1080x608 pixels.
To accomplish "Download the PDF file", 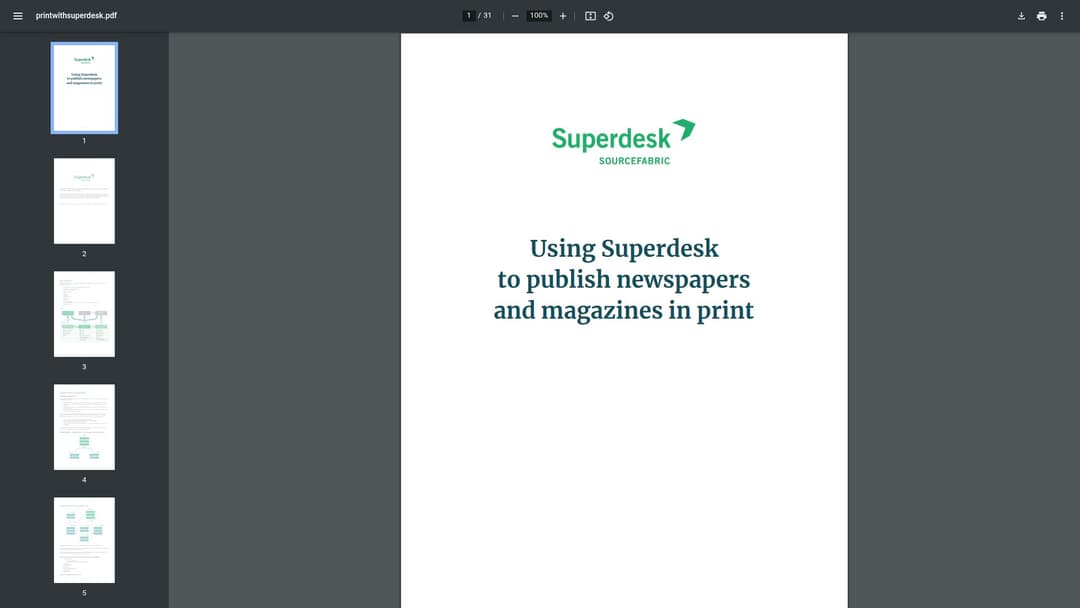I will 1021,16.
